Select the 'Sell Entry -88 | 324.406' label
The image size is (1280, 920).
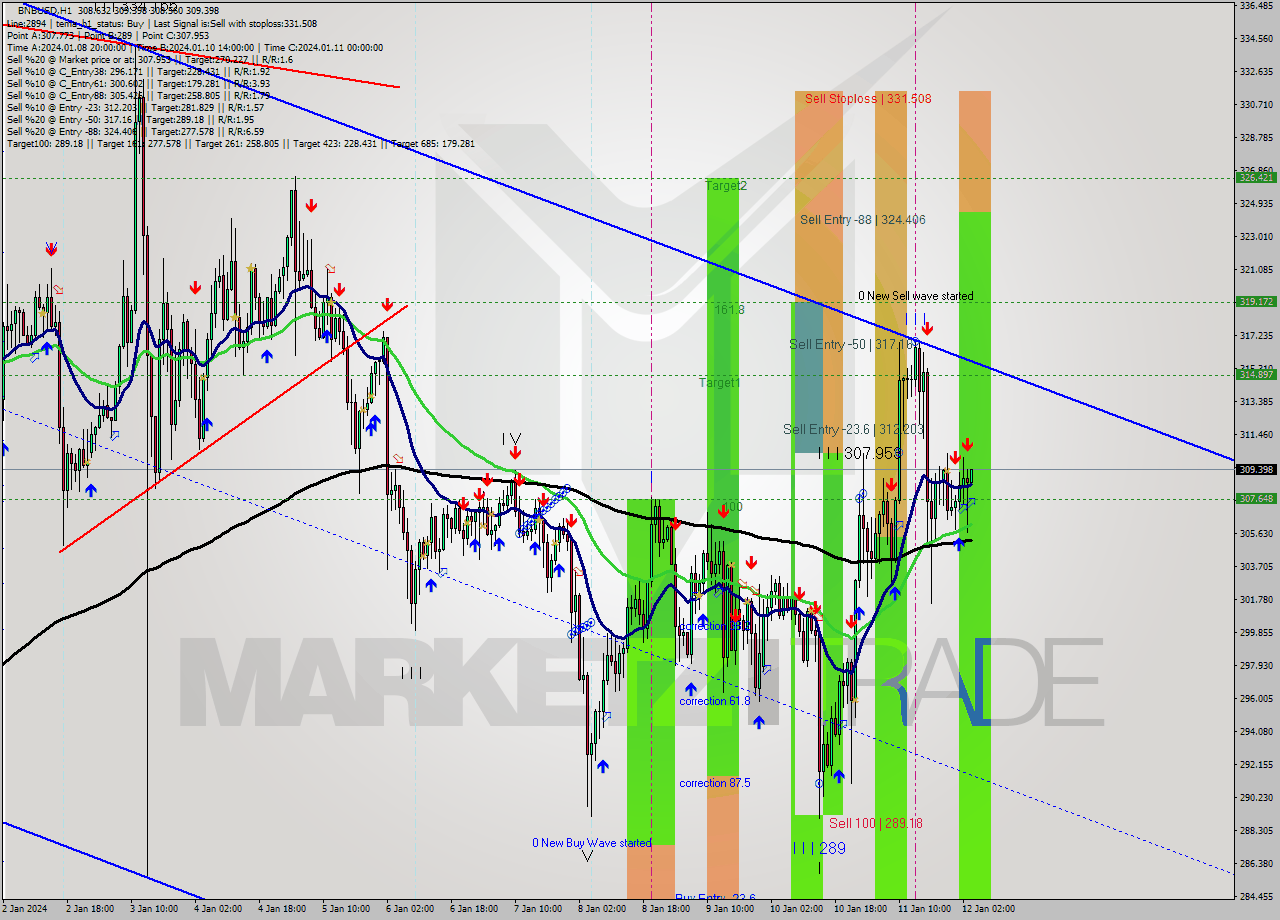coord(862,219)
